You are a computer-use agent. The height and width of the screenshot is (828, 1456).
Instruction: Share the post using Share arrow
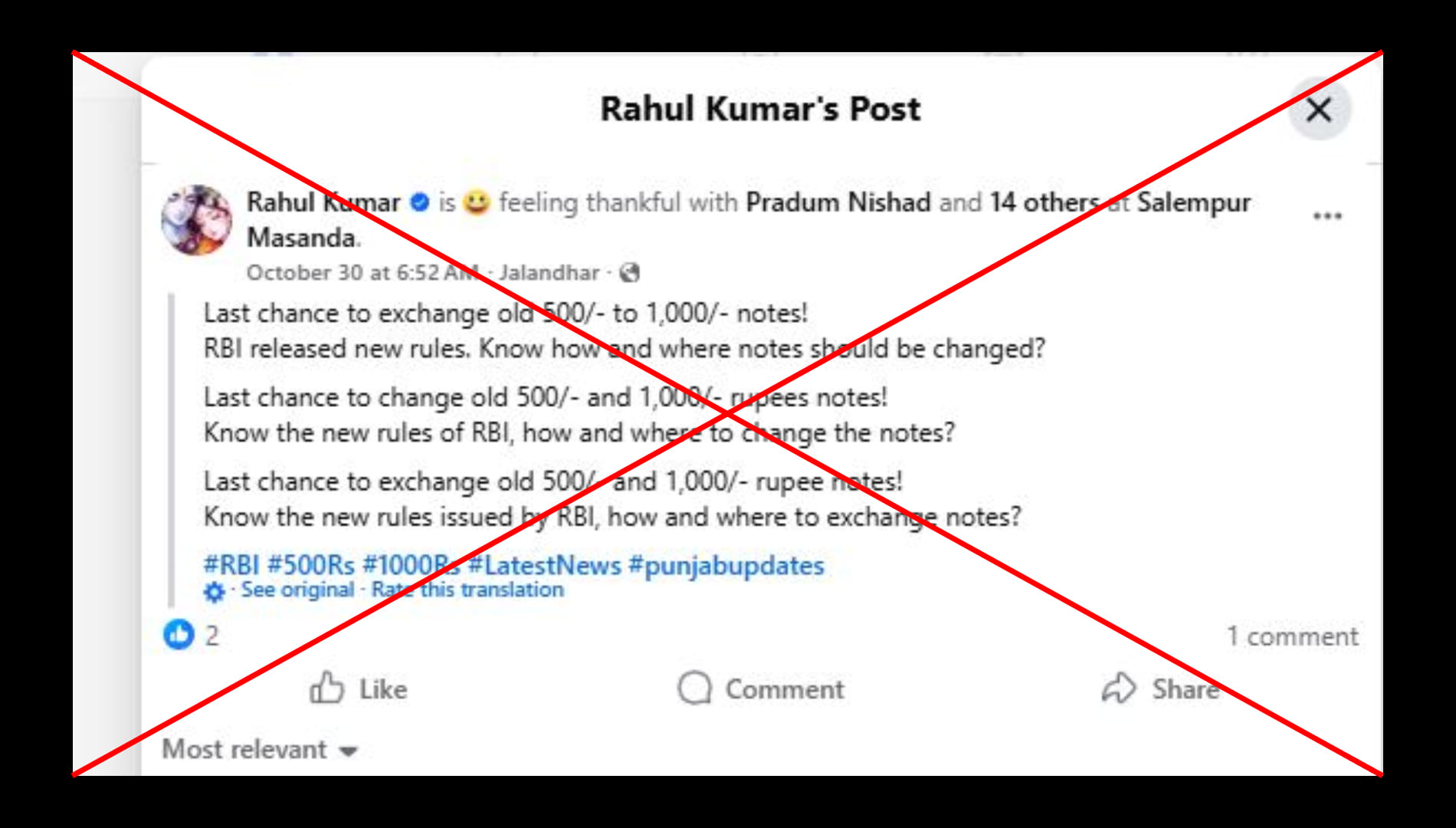click(x=1160, y=688)
